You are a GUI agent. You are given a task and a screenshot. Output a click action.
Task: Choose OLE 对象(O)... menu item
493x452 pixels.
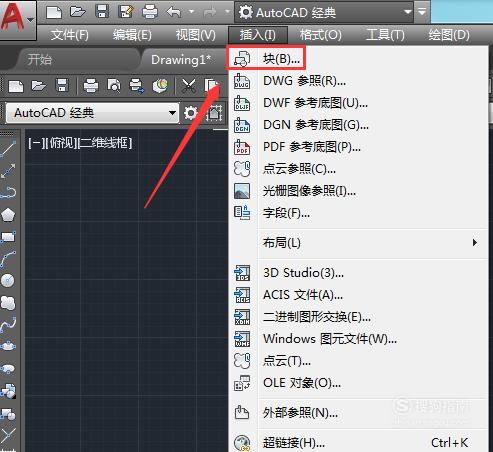[x=358, y=383]
